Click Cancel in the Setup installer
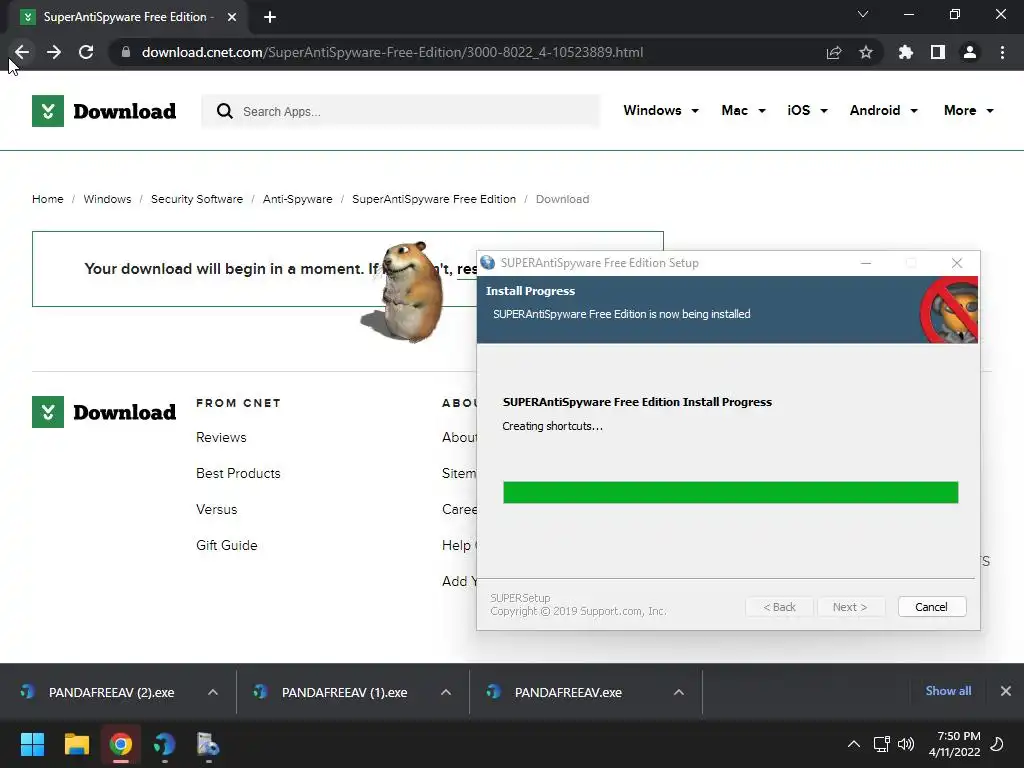The image size is (1024, 768). [931, 607]
